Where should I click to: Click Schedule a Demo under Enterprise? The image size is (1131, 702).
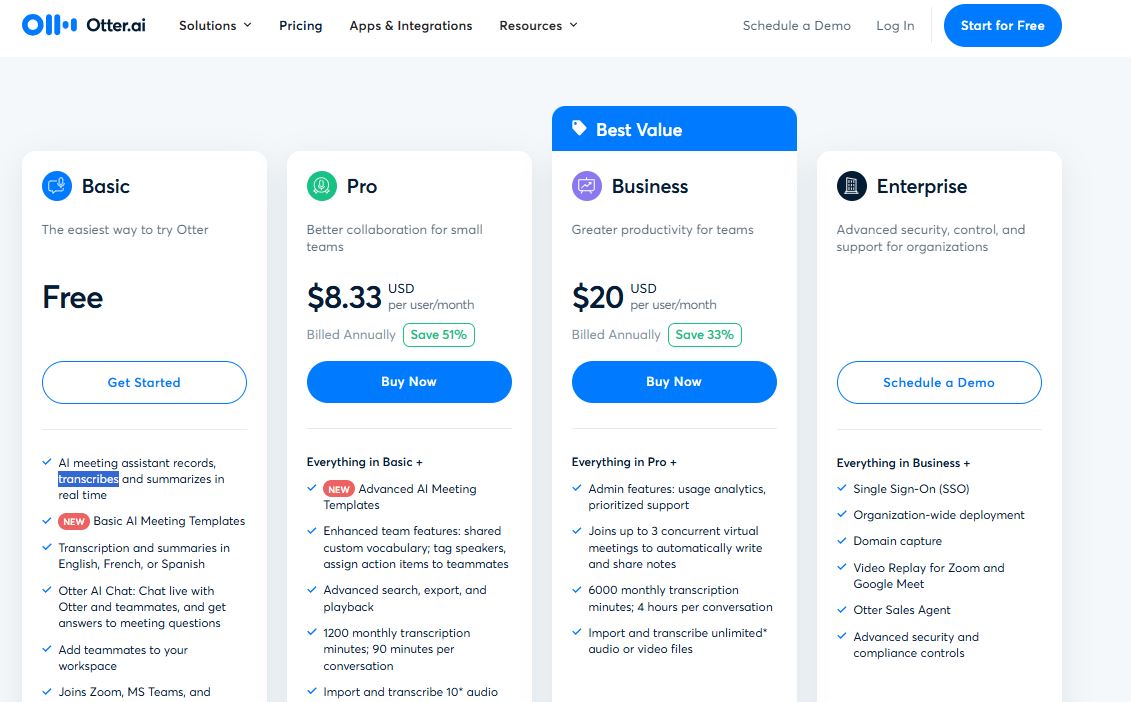939,382
